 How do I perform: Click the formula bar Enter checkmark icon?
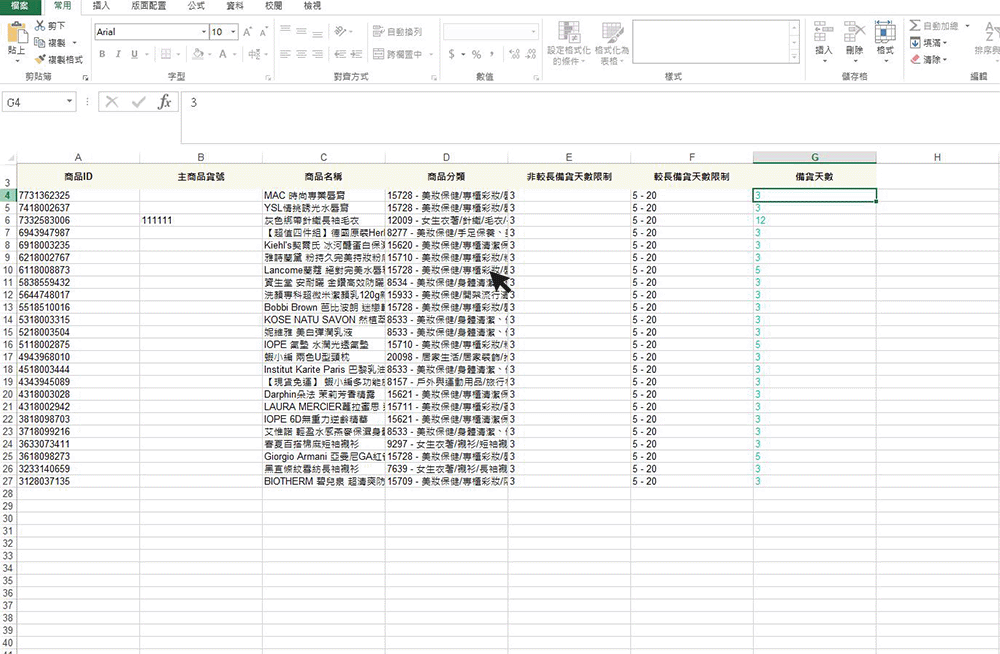[x=138, y=102]
